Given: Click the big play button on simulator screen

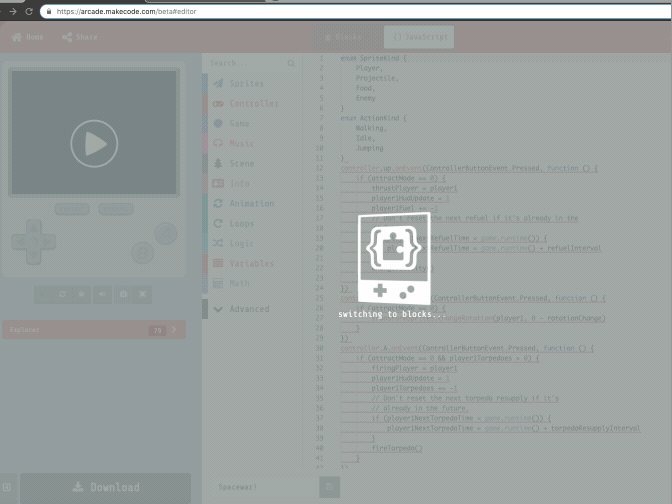Looking at the screenshot, I should [x=94, y=144].
